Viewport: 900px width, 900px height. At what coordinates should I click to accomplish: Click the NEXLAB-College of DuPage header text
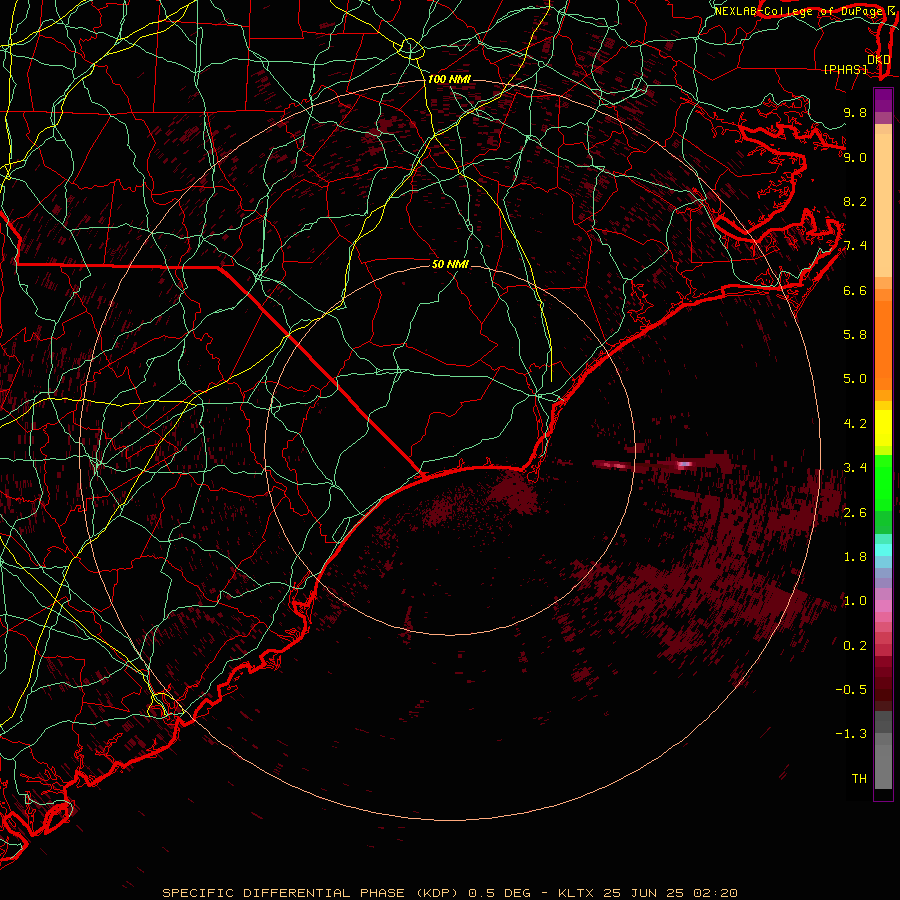pos(801,11)
